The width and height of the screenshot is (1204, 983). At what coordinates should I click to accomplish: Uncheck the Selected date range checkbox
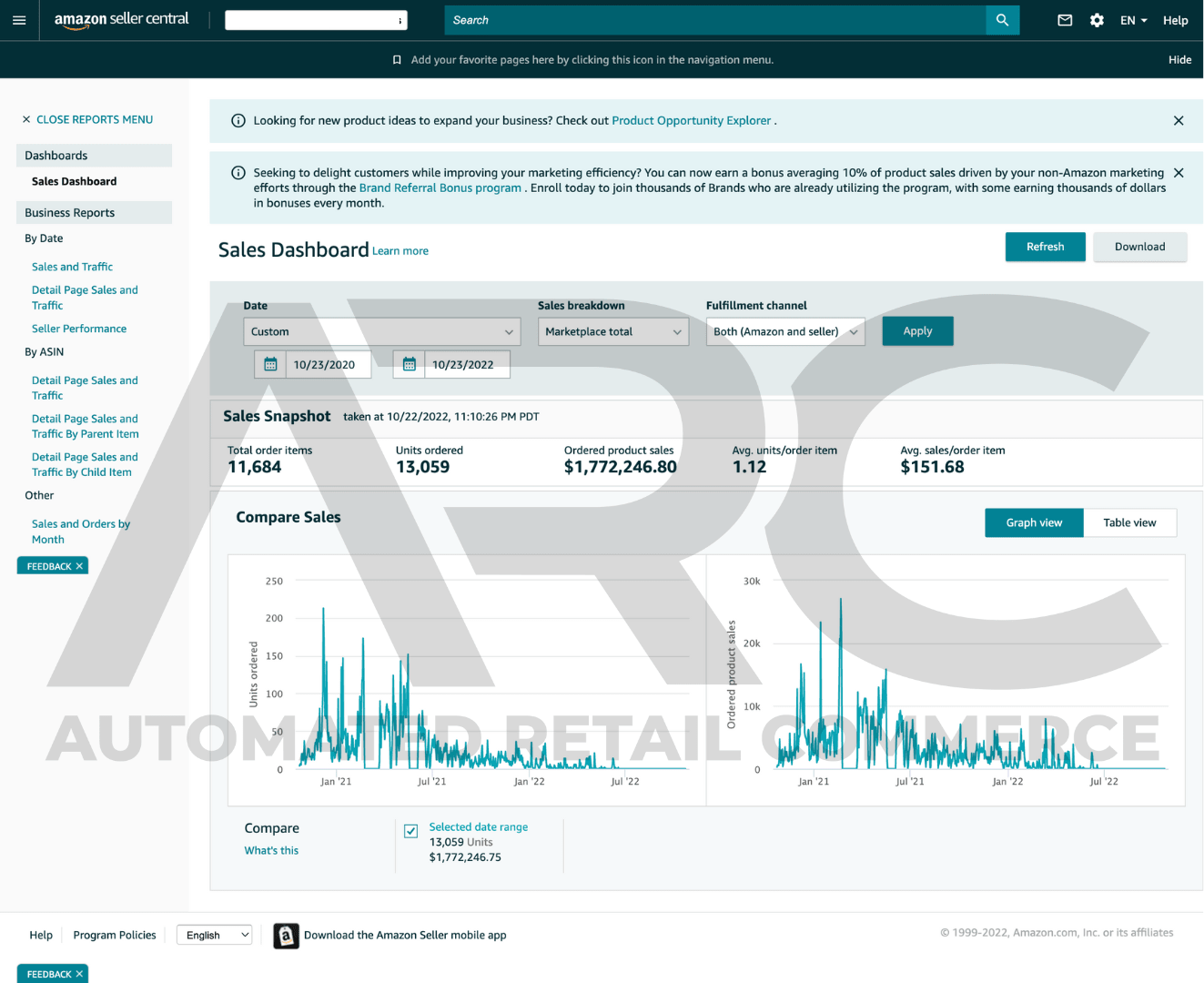pyautogui.click(x=411, y=831)
